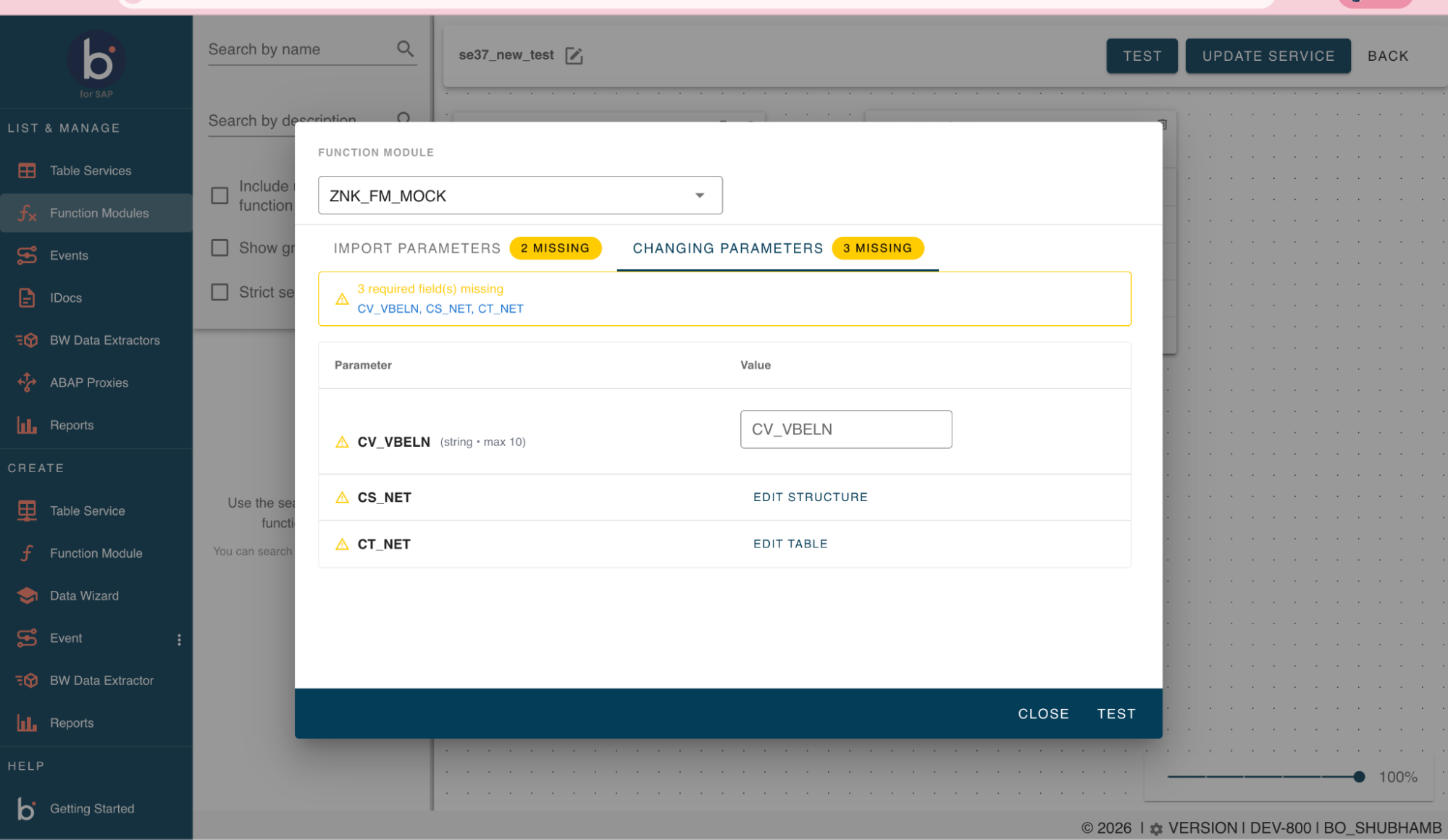The height and width of the screenshot is (840, 1448).
Task: Go Back from the service editor
Action: pyautogui.click(x=1387, y=56)
